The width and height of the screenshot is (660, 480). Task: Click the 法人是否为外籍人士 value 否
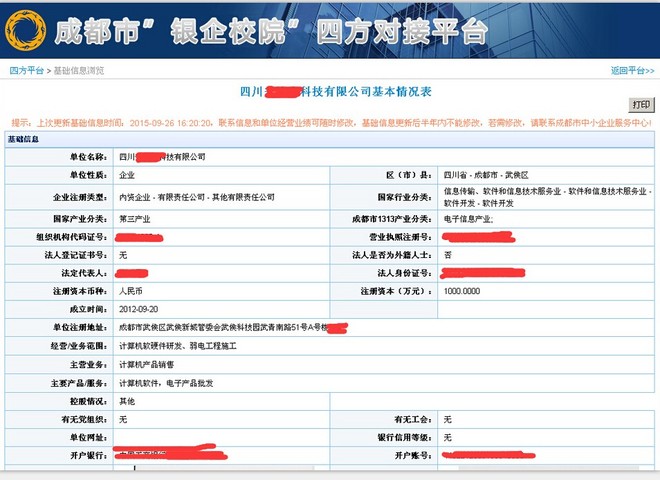coord(448,255)
